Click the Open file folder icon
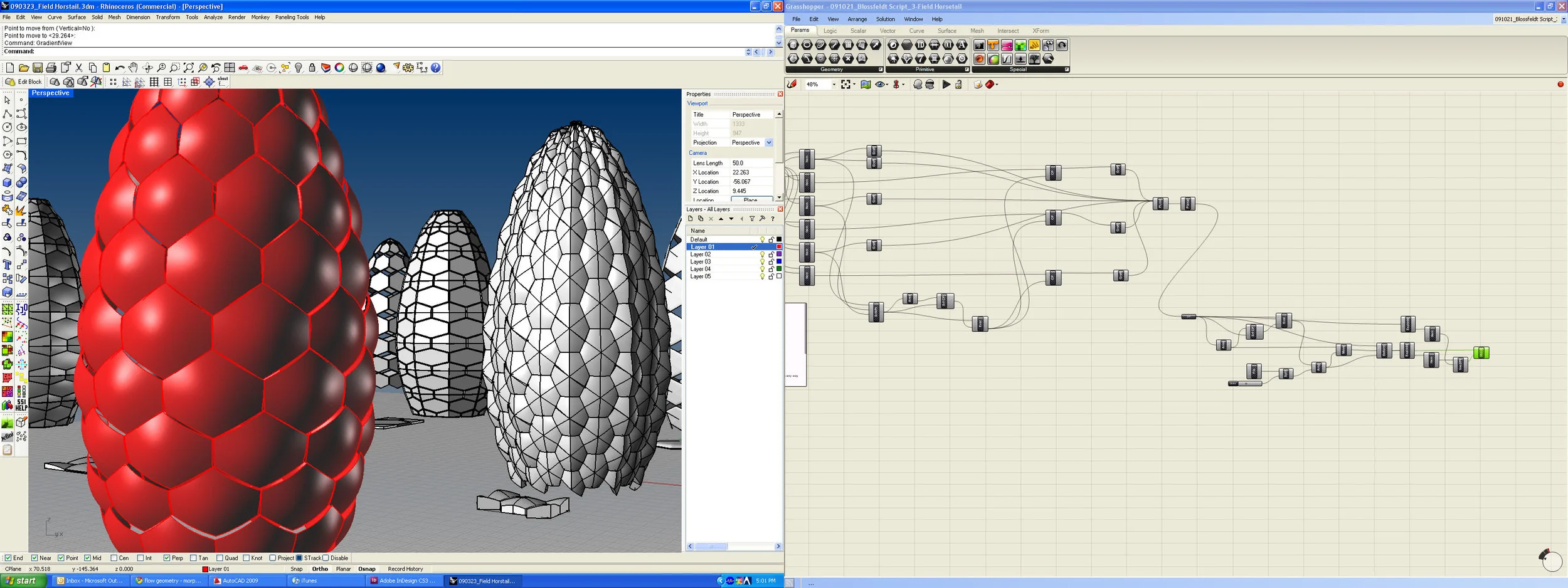 24,68
